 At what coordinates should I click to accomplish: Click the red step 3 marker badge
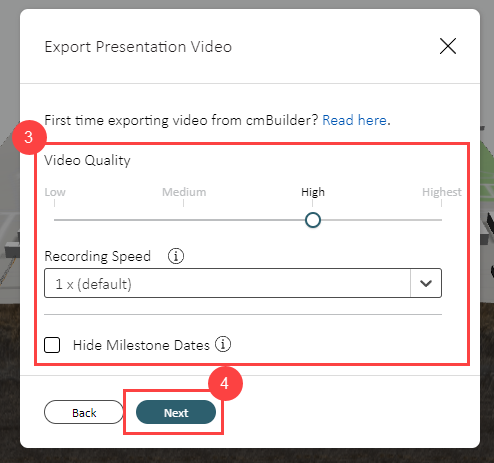[29, 137]
